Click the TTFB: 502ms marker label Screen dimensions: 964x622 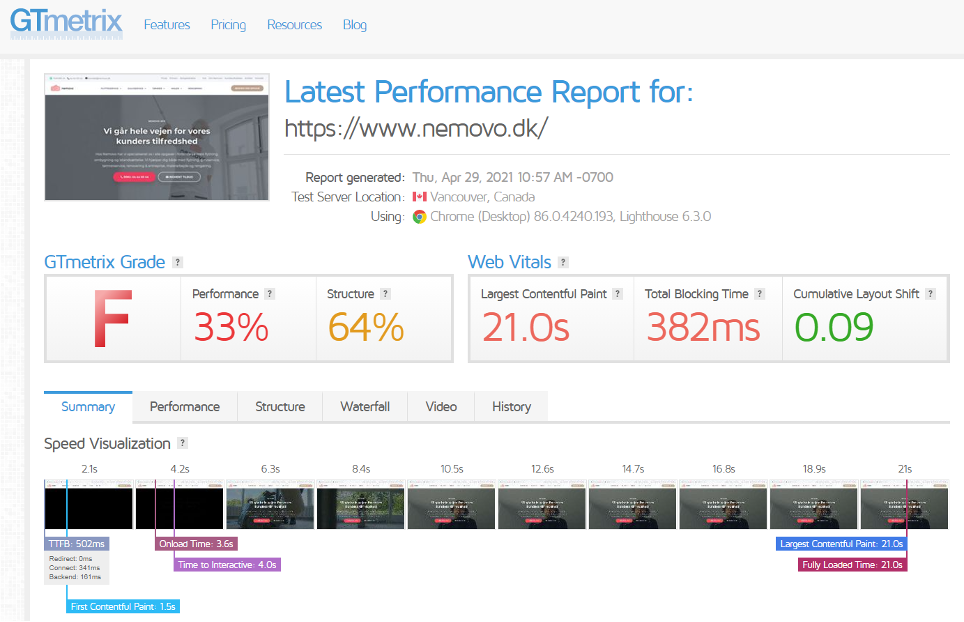77,544
